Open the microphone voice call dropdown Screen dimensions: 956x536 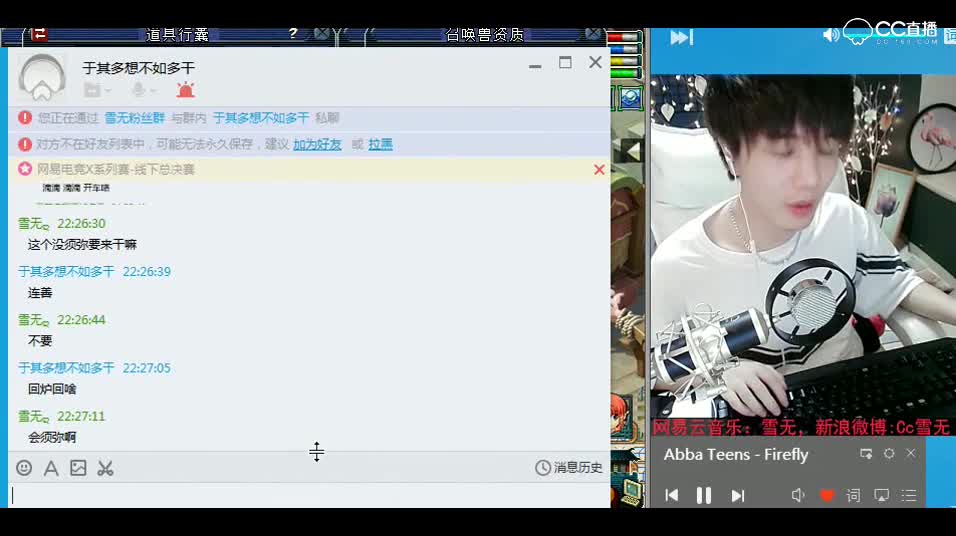click(x=144, y=90)
